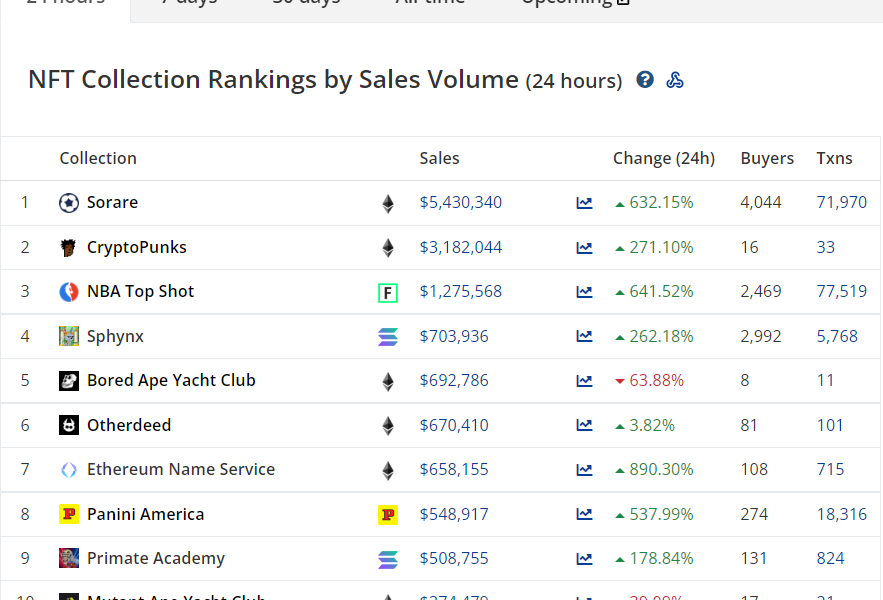Click the $703,936 sales value
The height and width of the screenshot is (600, 883).
[x=454, y=336]
